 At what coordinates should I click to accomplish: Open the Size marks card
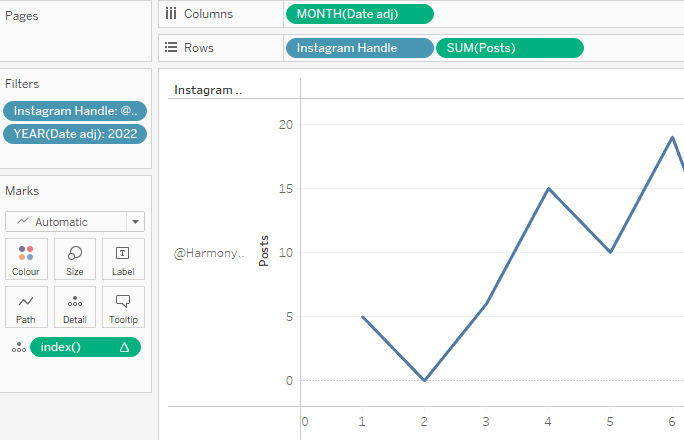click(75, 259)
